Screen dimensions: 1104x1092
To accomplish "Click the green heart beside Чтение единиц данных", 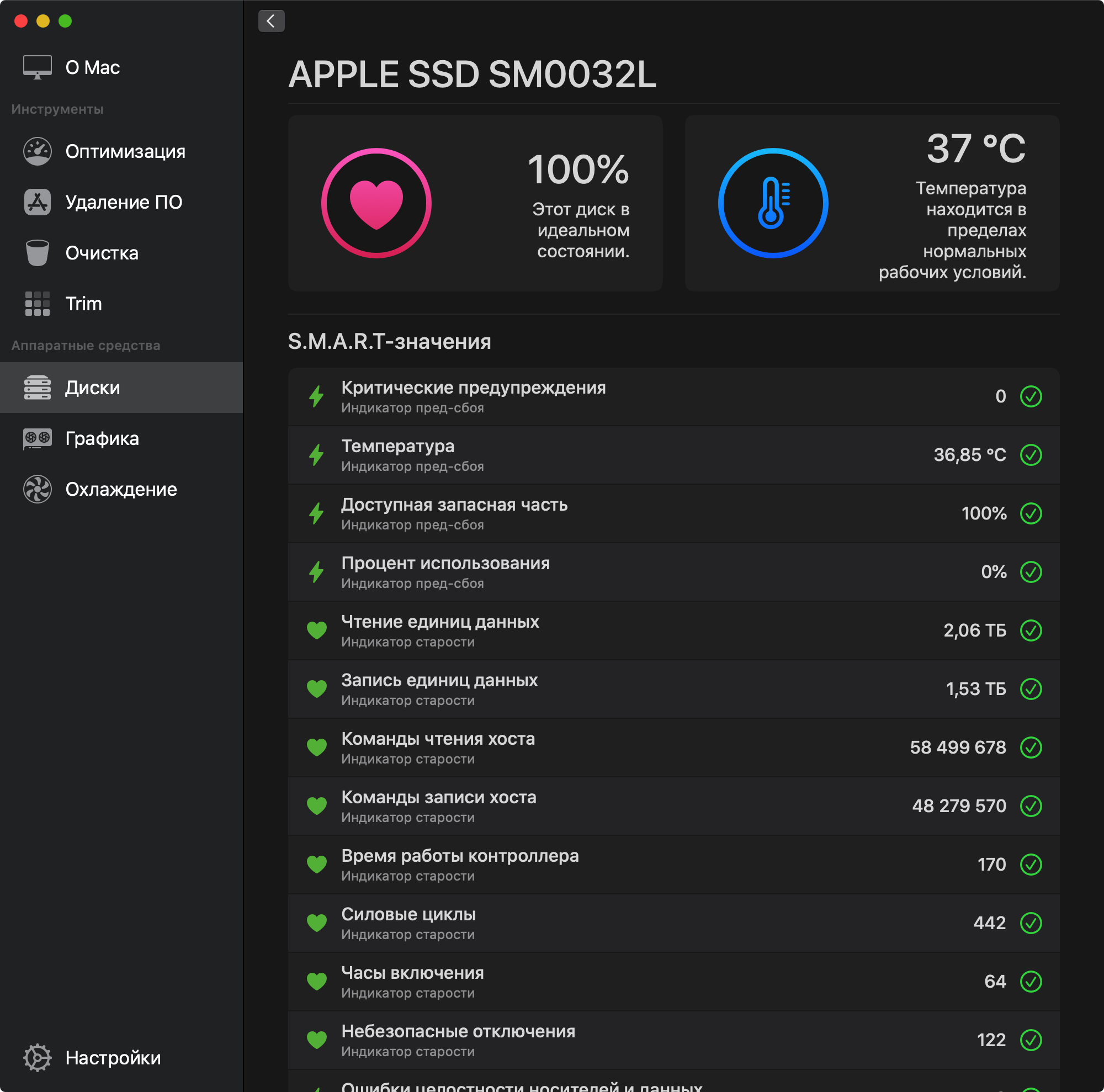I will pyautogui.click(x=316, y=630).
